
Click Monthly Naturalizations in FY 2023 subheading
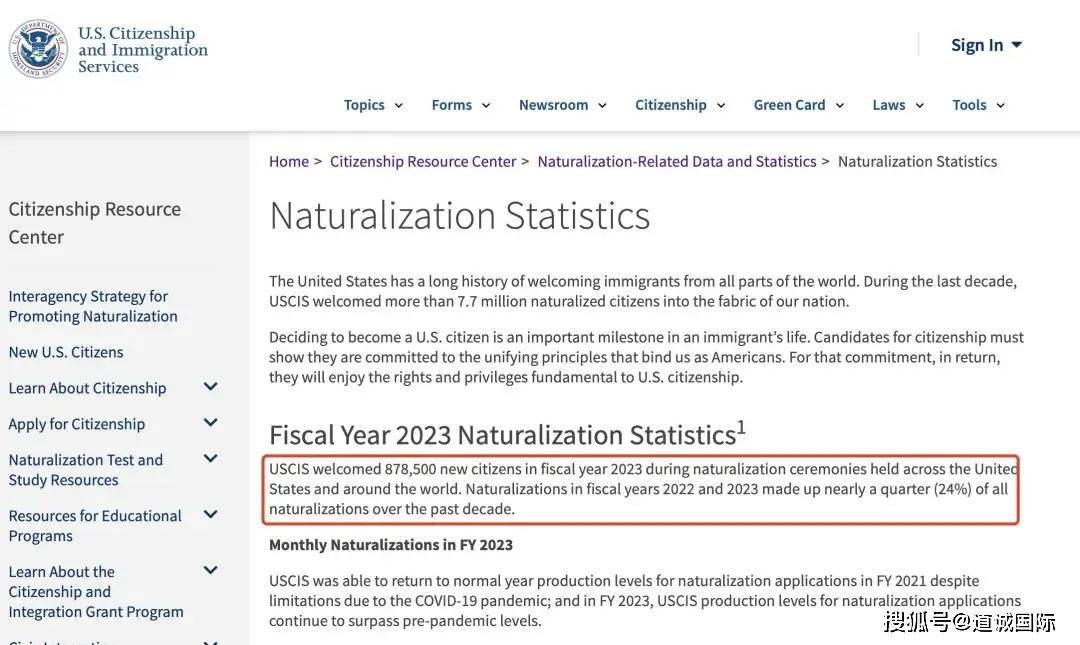coord(391,545)
